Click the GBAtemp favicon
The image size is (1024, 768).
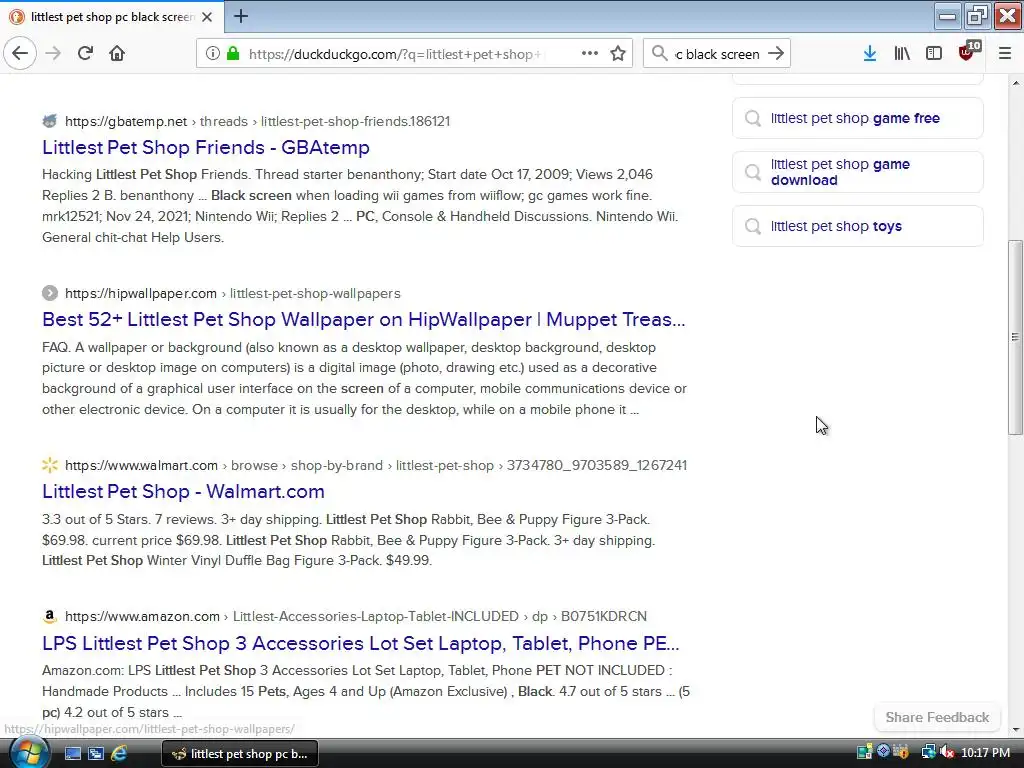click(50, 121)
